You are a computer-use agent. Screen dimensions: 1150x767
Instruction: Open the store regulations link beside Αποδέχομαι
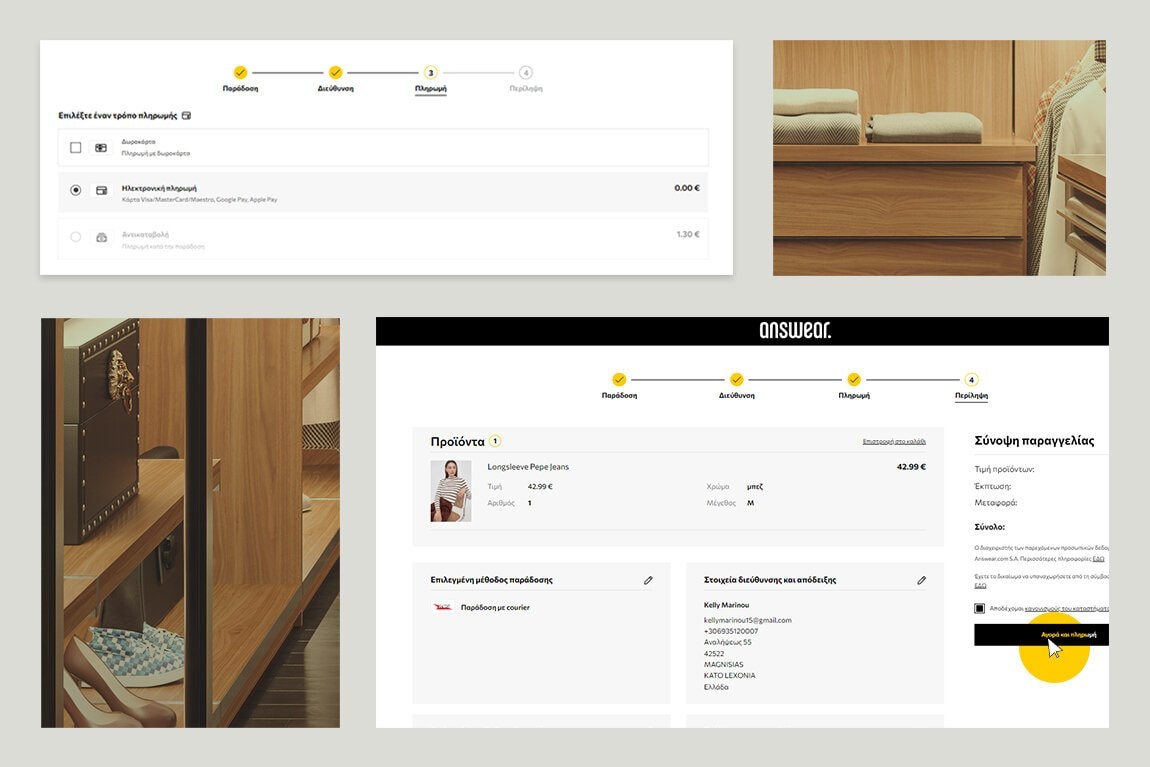[x=1066, y=608]
